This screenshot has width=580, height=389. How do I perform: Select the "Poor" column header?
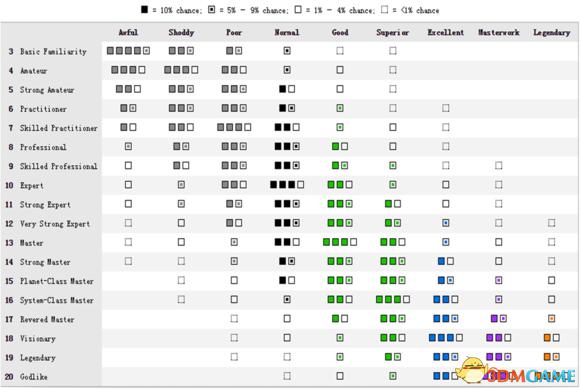[x=234, y=32]
